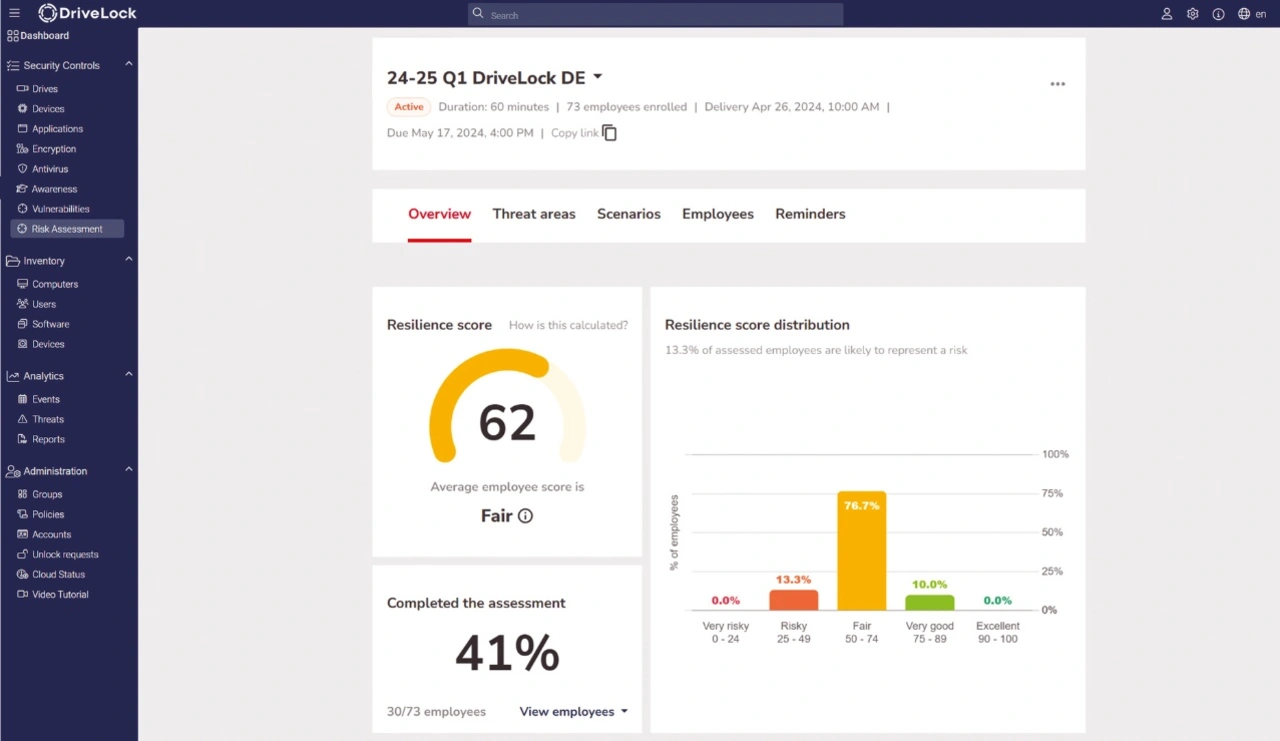This screenshot has width=1280, height=741.
Task: Click the globe language icon
Action: [x=1244, y=14]
